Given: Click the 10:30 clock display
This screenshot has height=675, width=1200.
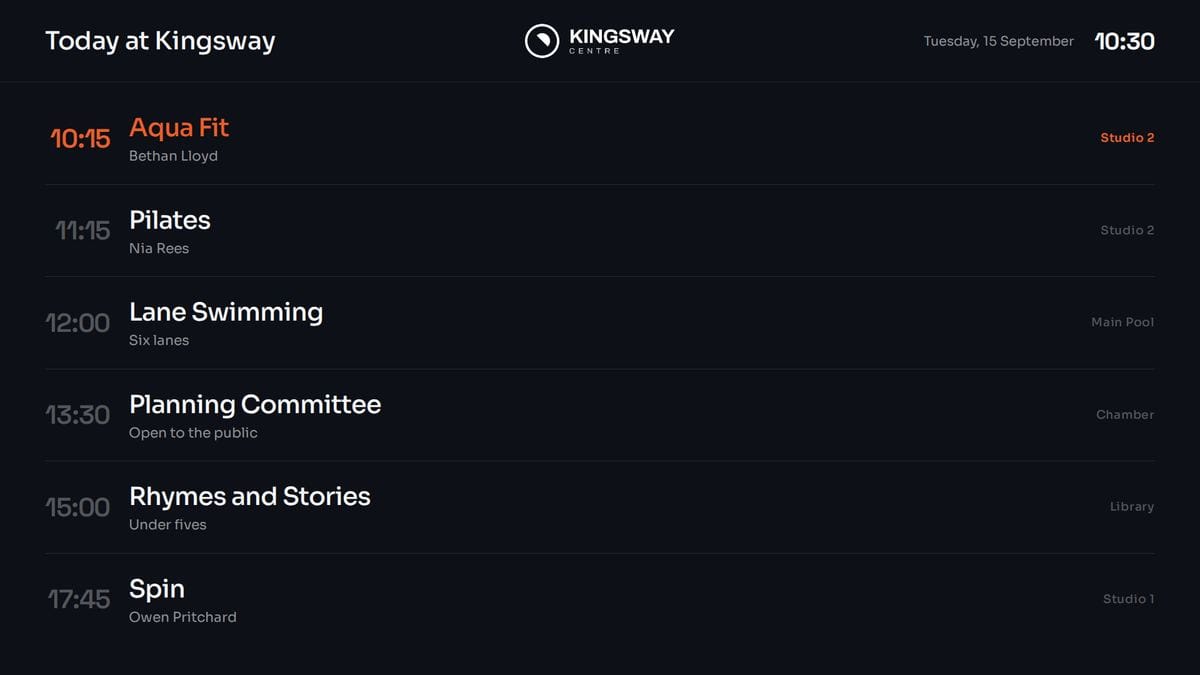Looking at the screenshot, I should (1125, 41).
